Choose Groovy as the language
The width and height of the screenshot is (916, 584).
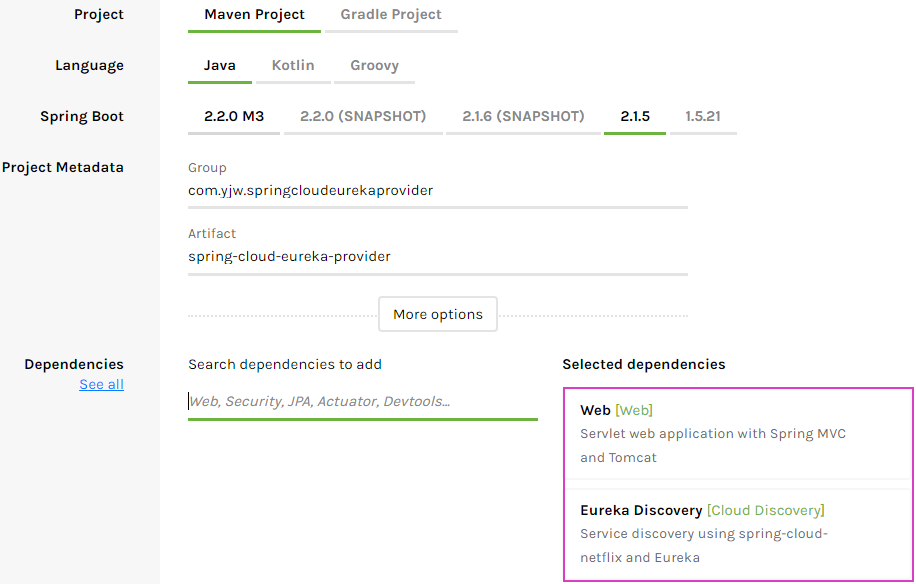[374, 65]
